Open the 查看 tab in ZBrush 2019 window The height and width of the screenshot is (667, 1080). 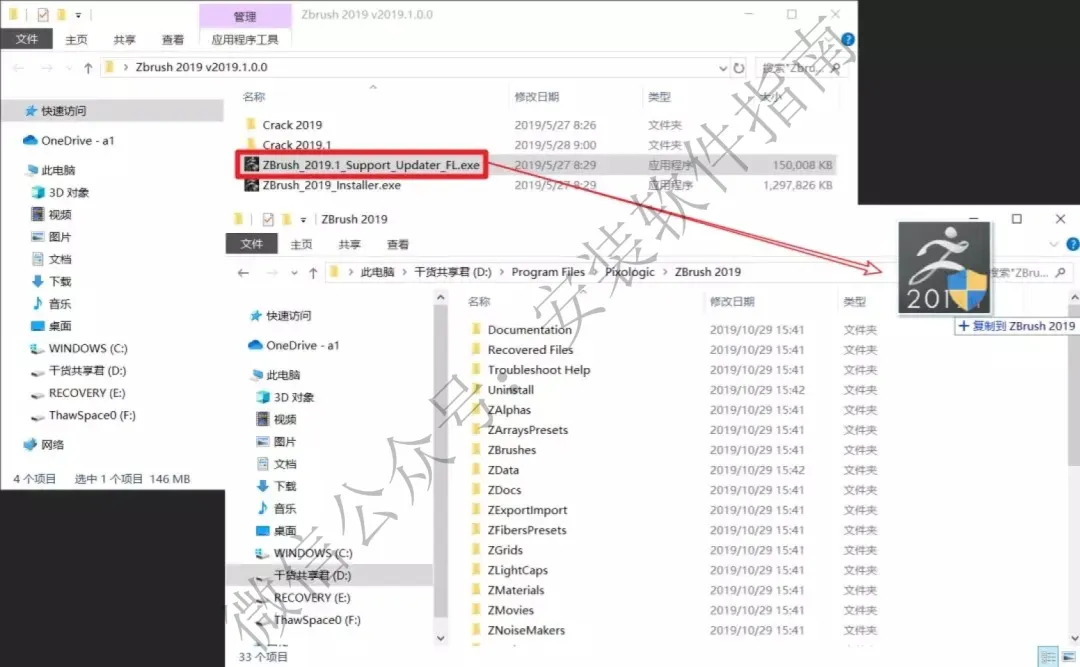click(397, 245)
